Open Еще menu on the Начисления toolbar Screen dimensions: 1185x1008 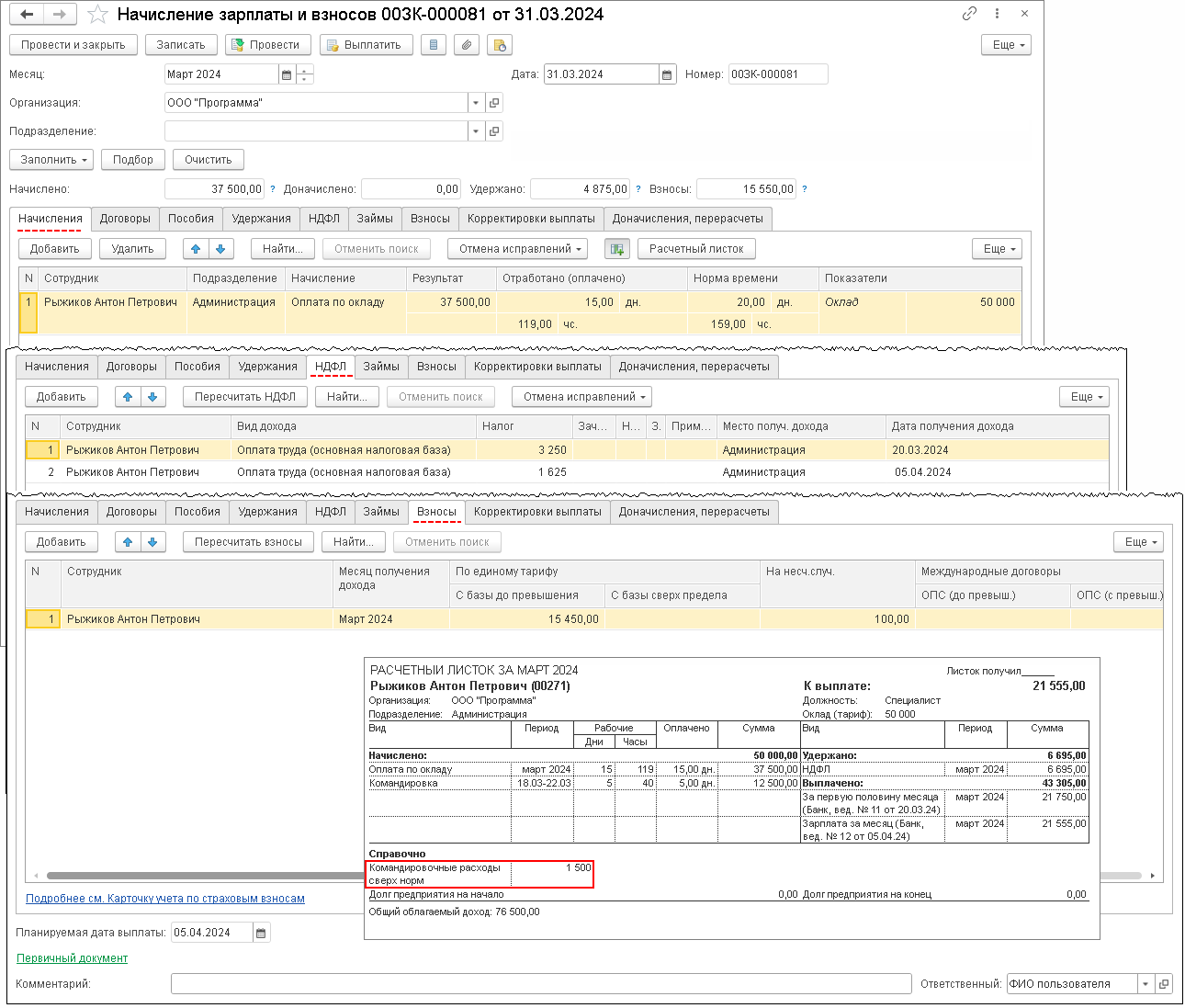(x=997, y=249)
